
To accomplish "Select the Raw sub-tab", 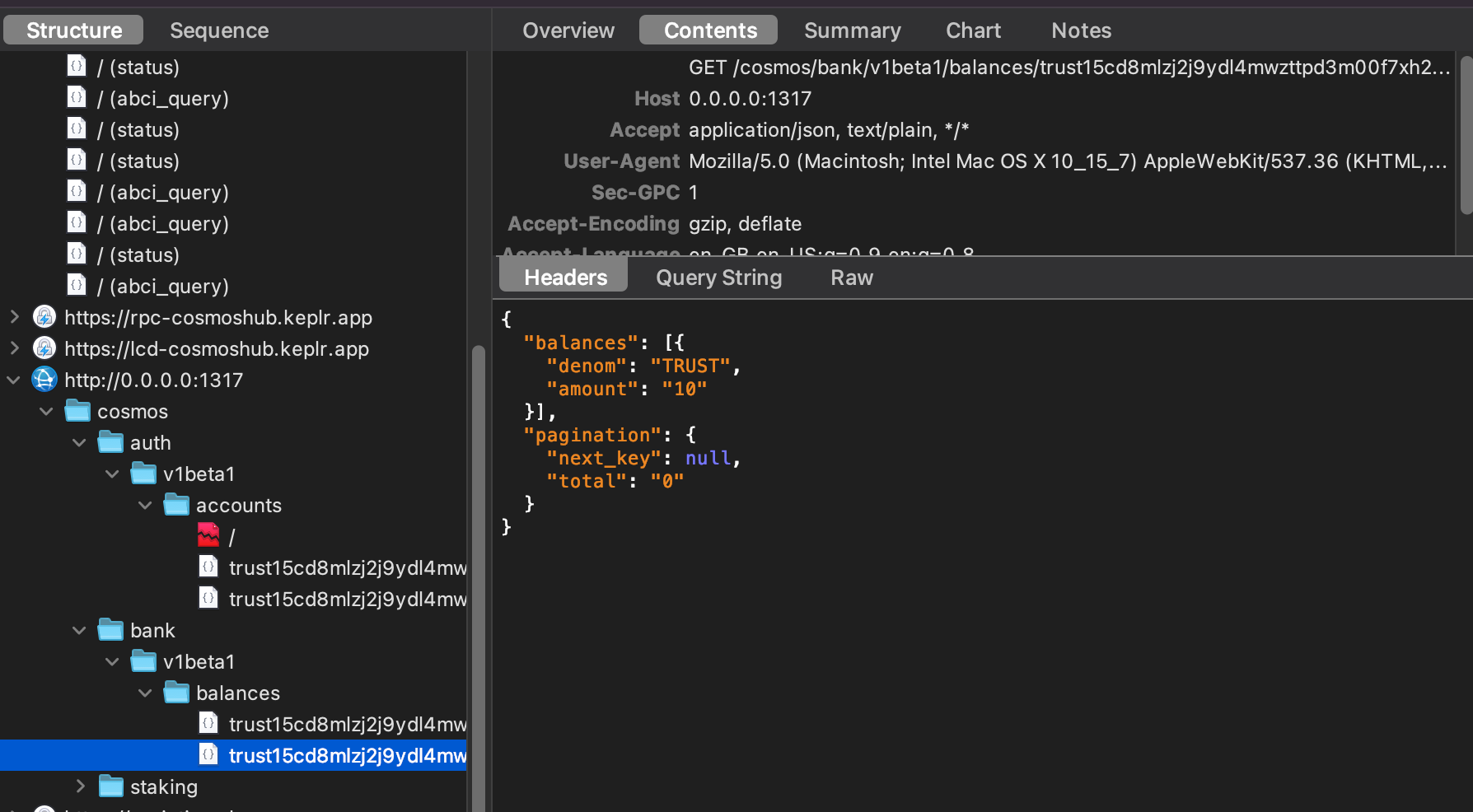I will point(851,278).
